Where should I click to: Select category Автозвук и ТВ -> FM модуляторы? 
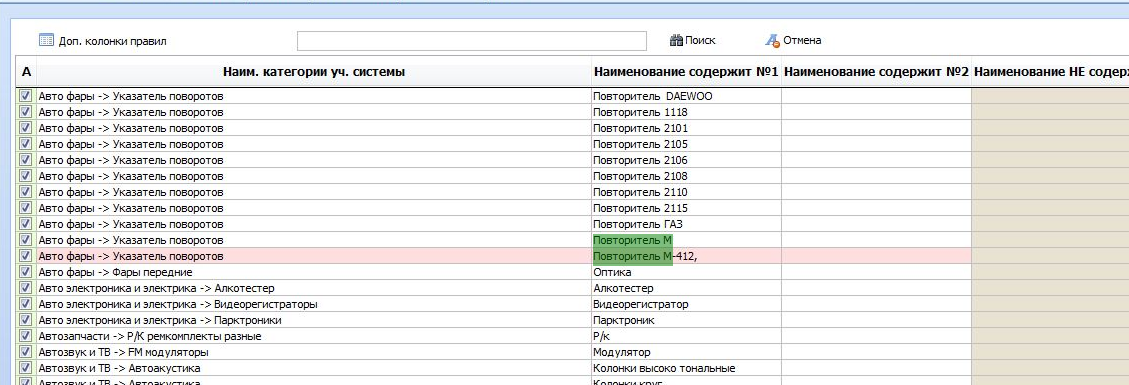tap(314, 352)
